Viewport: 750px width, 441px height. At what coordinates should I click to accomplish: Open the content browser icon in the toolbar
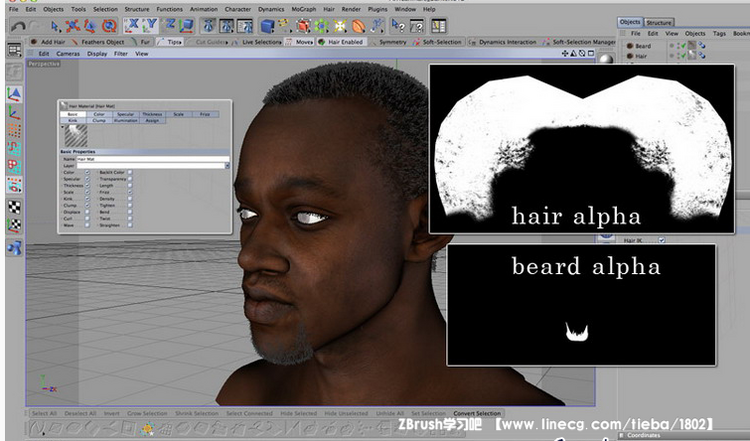438,25
